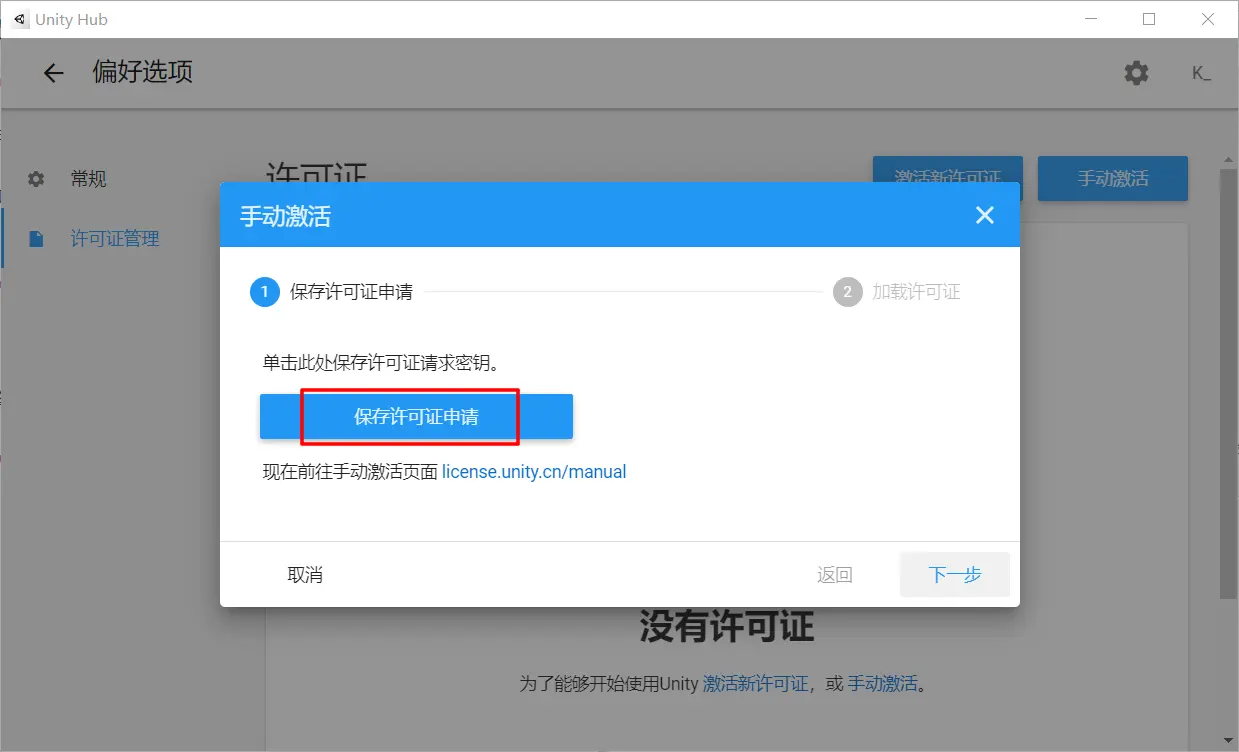The width and height of the screenshot is (1239, 752).
Task: Maximize the Unity Hub window
Action: pos(1149,19)
